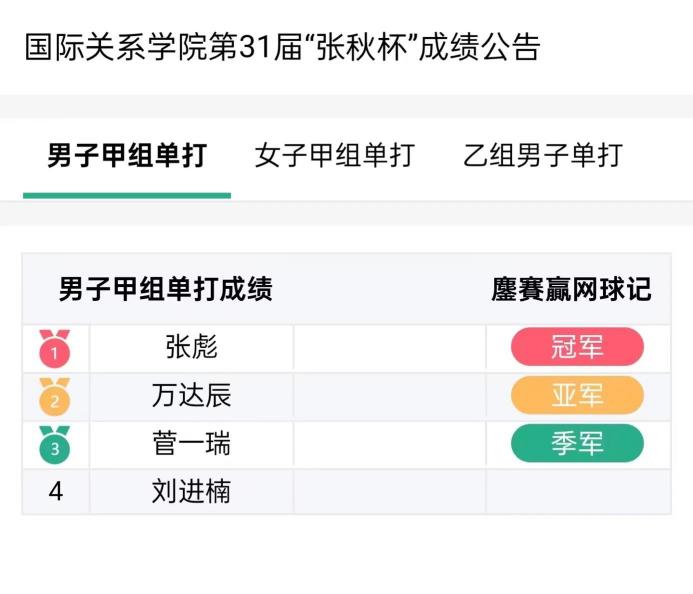Click the 男子甲组单打成绩 table header
Image resolution: width=693 pixels, height=594 pixels.
click(166, 290)
